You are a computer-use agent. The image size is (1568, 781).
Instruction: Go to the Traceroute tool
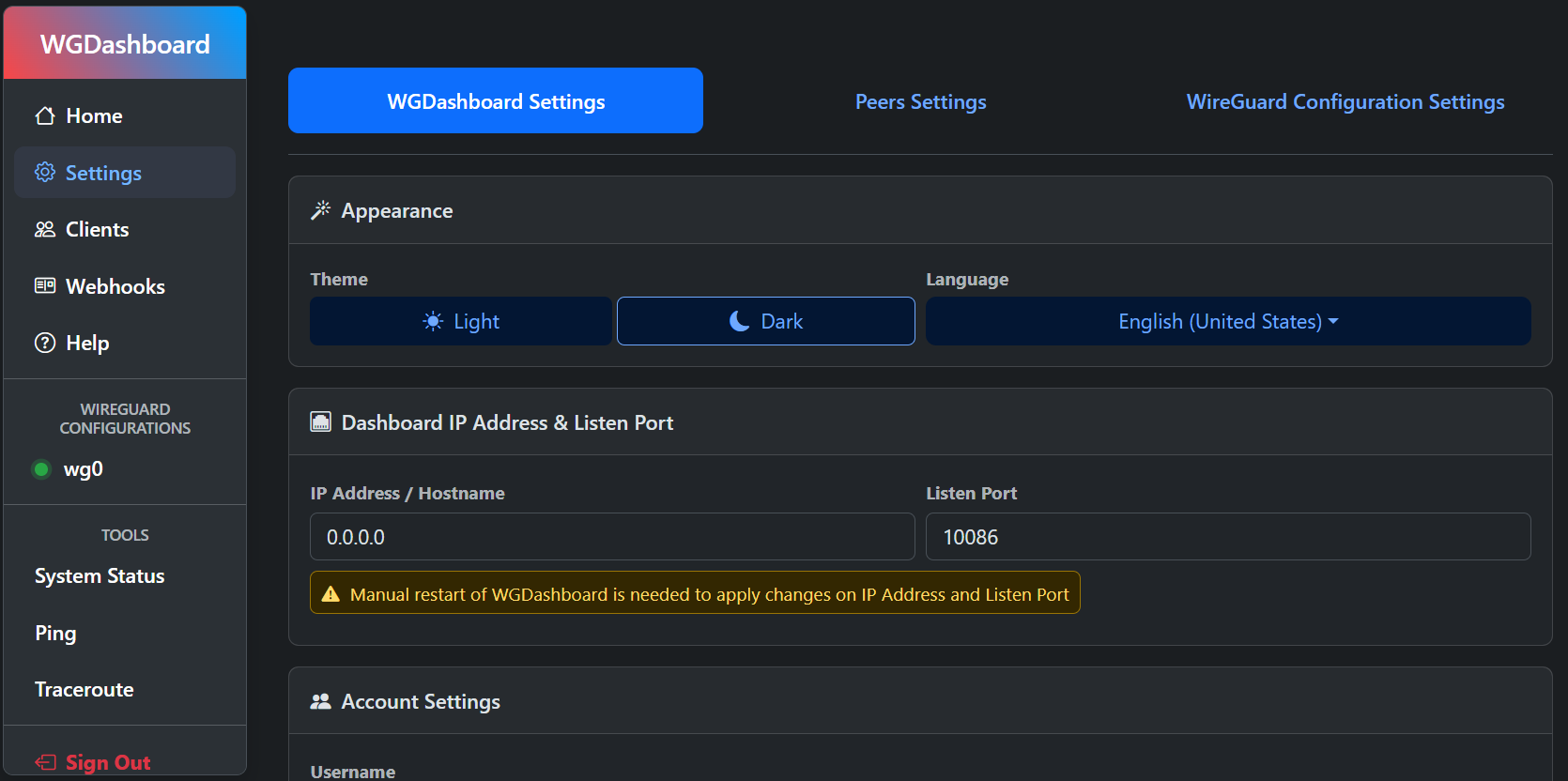pyautogui.click(x=85, y=690)
